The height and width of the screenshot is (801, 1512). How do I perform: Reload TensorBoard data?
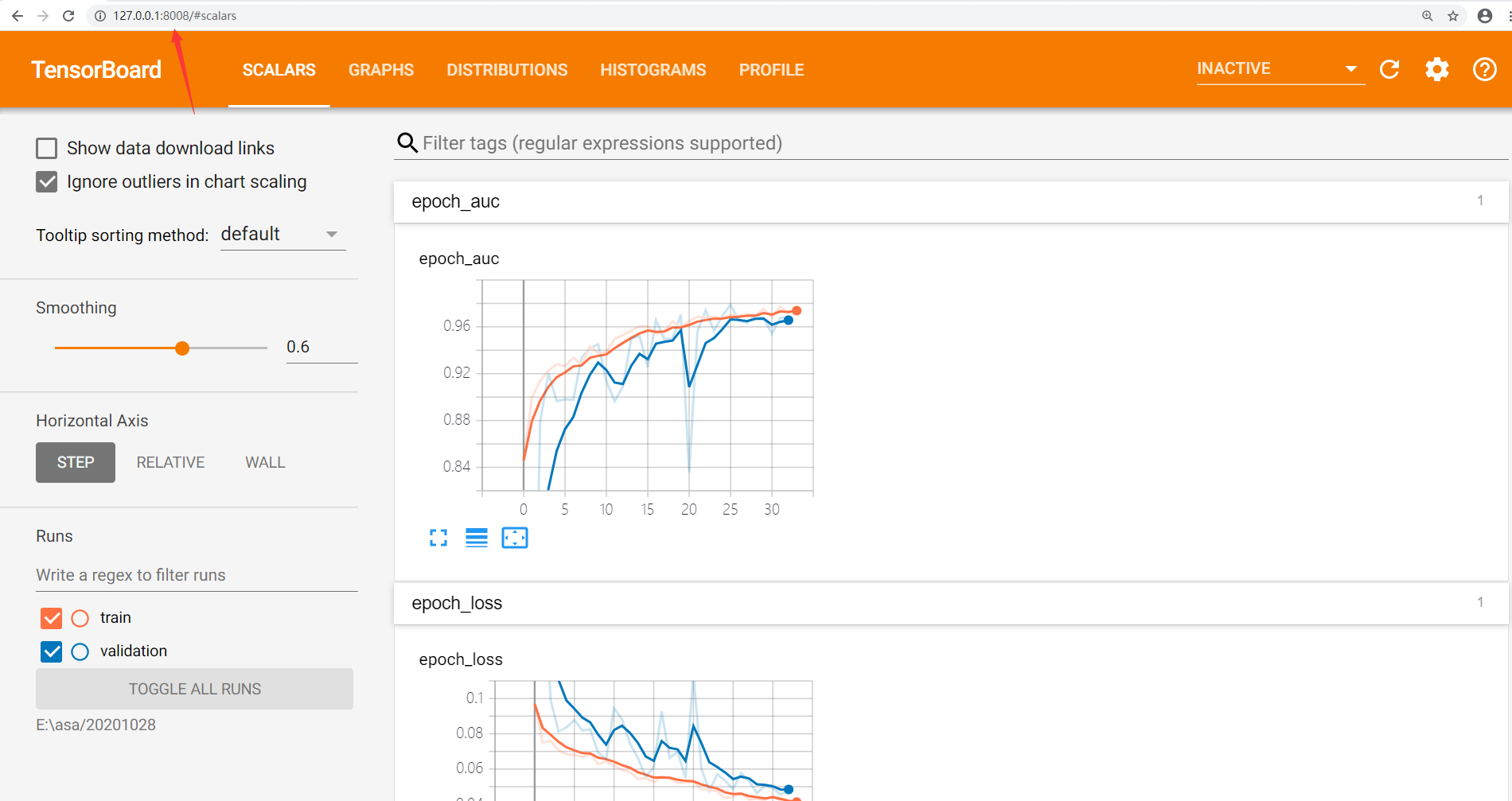click(x=1389, y=69)
